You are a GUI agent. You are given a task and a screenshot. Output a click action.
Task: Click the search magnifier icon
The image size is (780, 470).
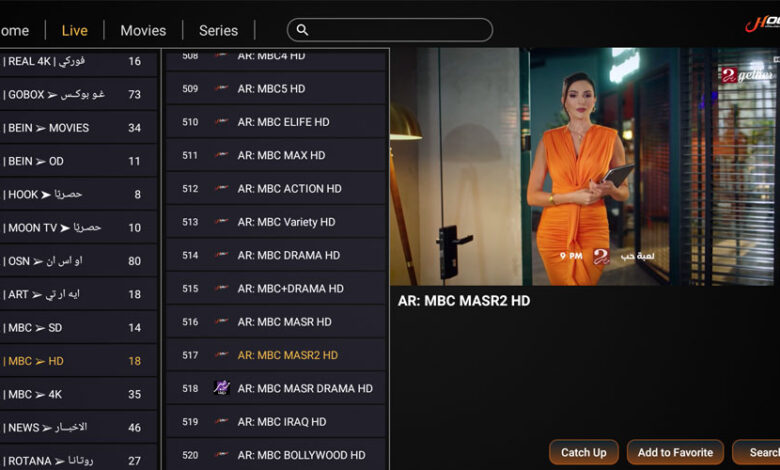(303, 30)
